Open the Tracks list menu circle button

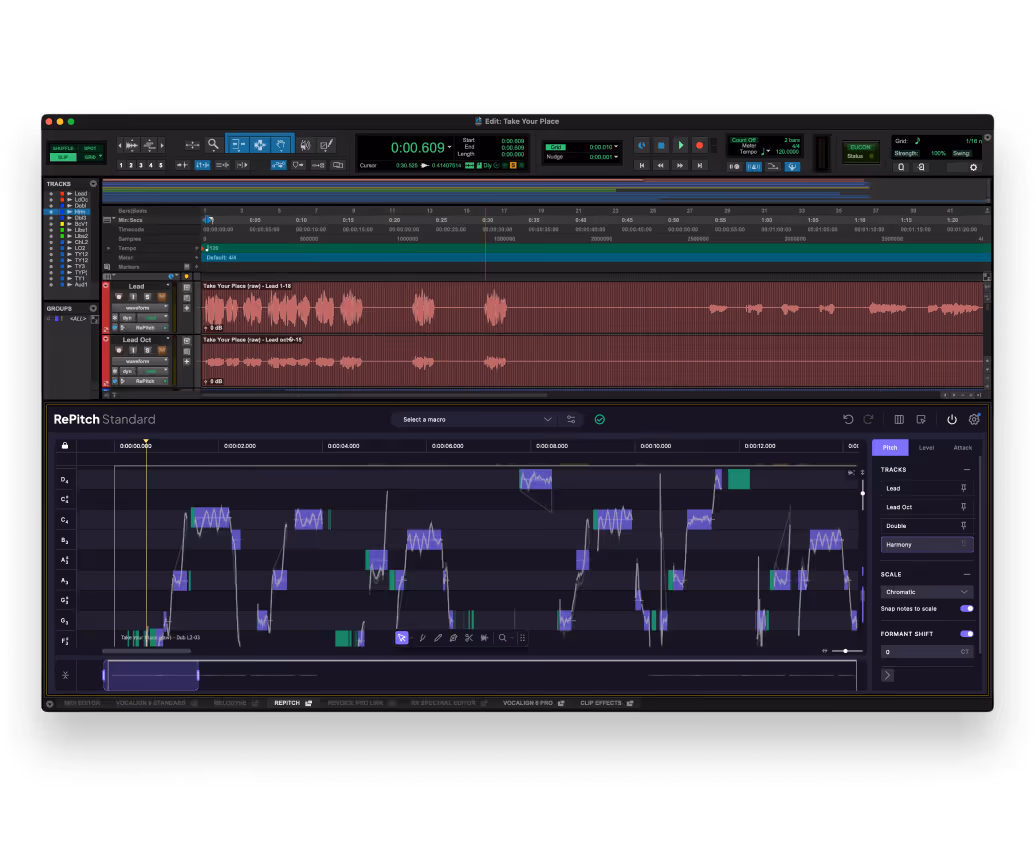click(93, 184)
